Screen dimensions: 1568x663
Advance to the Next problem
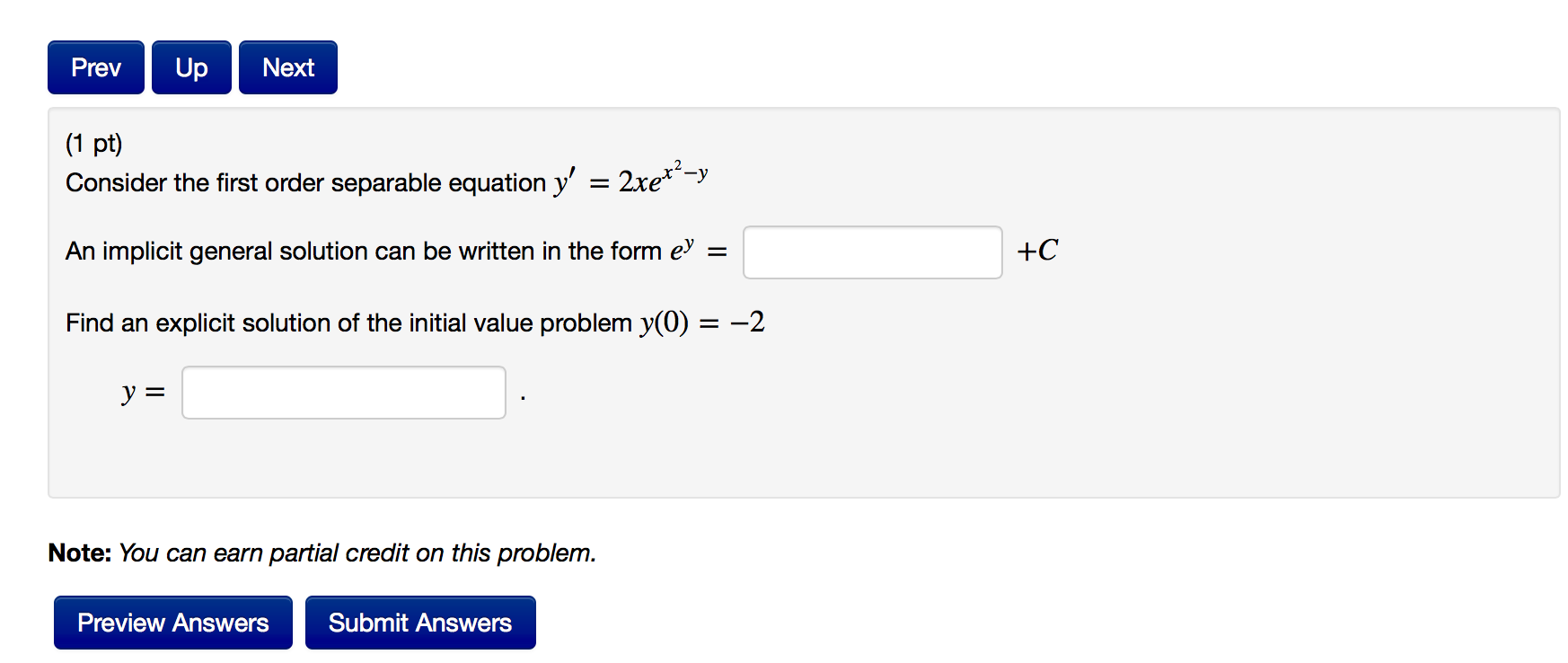pos(288,67)
